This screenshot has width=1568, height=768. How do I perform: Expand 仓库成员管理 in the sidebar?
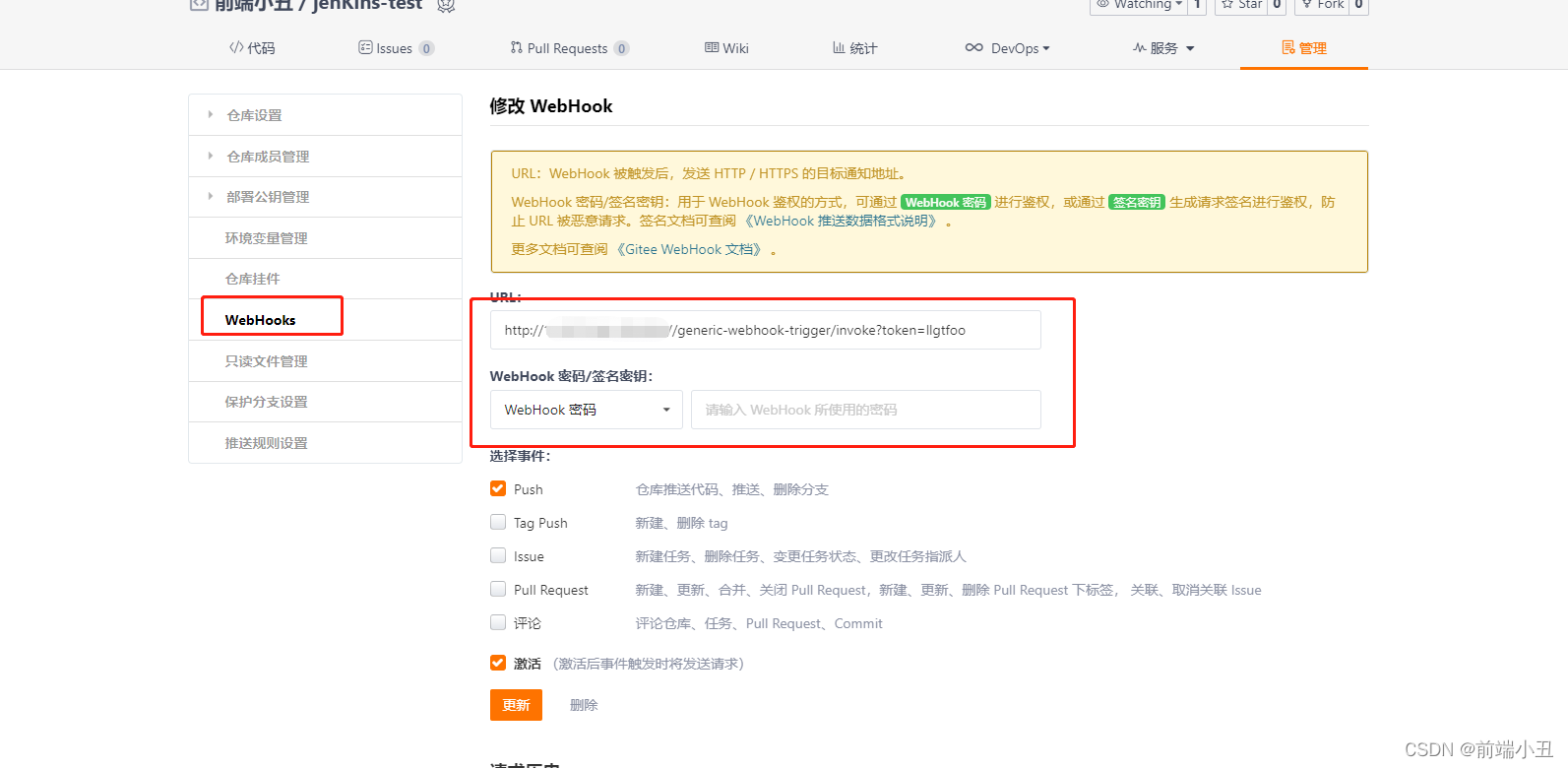[x=325, y=157]
